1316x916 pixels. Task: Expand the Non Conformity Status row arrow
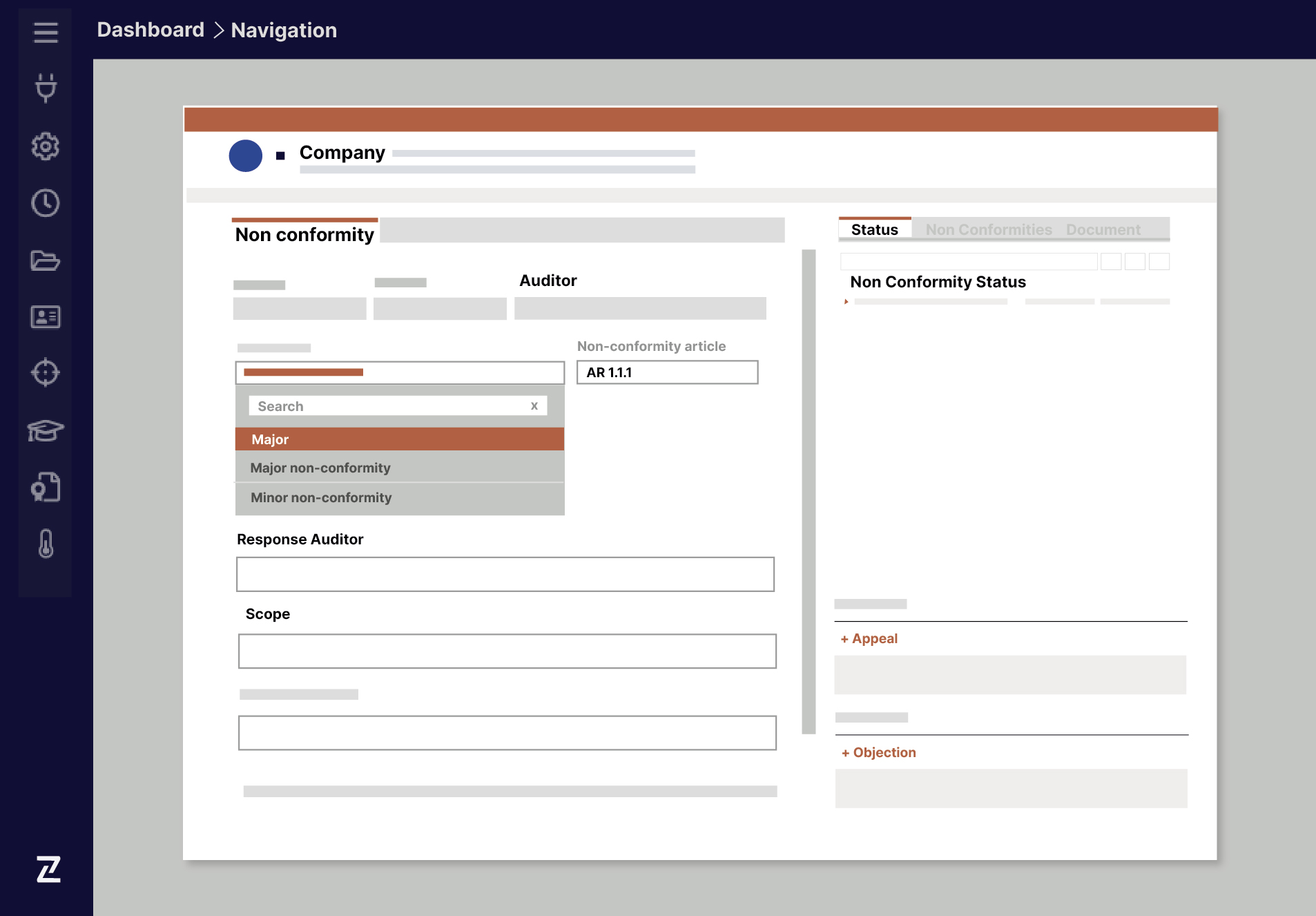tap(846, 302)
